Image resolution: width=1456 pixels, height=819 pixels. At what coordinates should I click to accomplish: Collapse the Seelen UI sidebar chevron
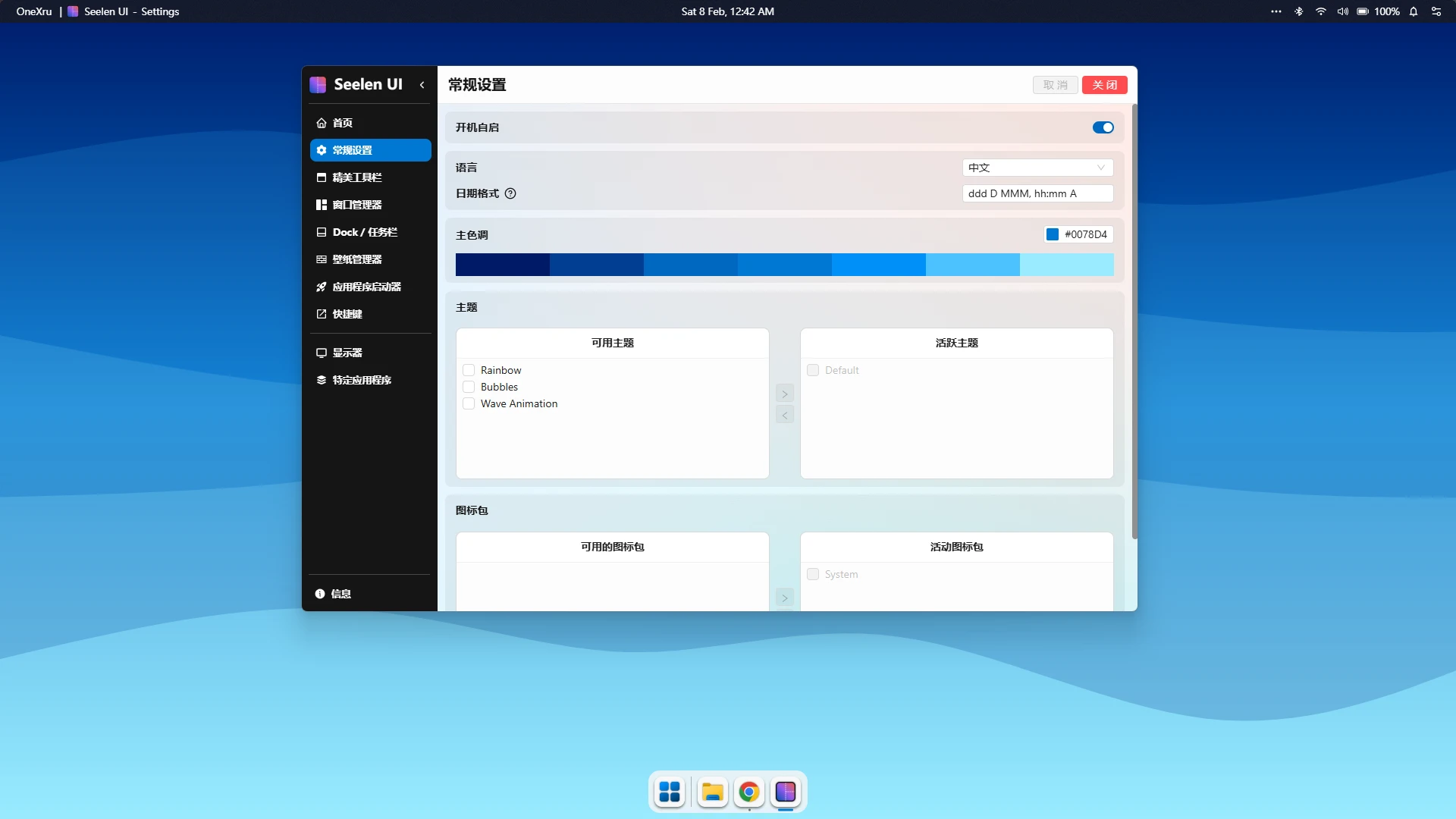[422, 85]
